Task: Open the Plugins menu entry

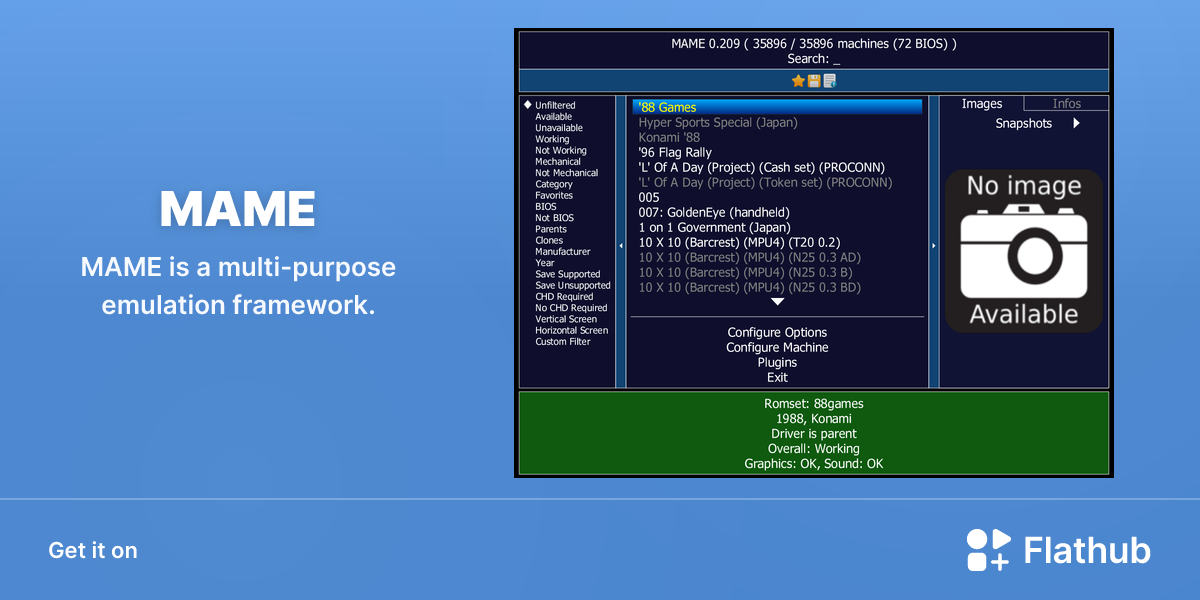Action: (x=777, y=363)
